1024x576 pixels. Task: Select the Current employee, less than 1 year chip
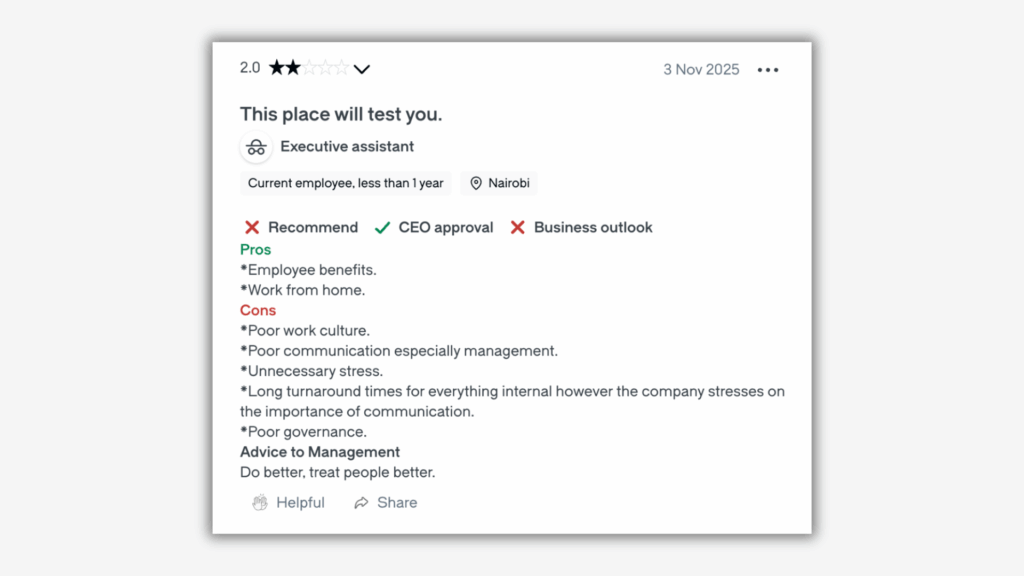(345, 183)
